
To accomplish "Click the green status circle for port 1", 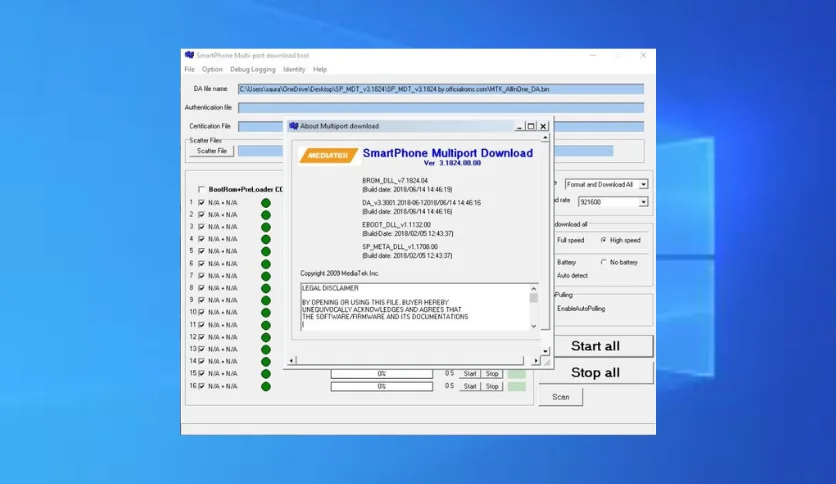I will 266,203.
